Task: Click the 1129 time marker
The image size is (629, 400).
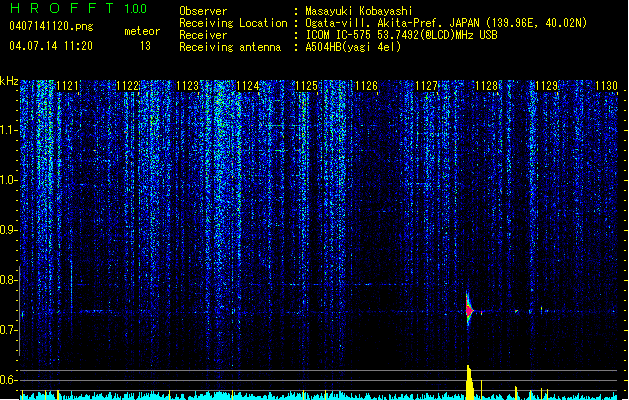Action: pos(546,86)
